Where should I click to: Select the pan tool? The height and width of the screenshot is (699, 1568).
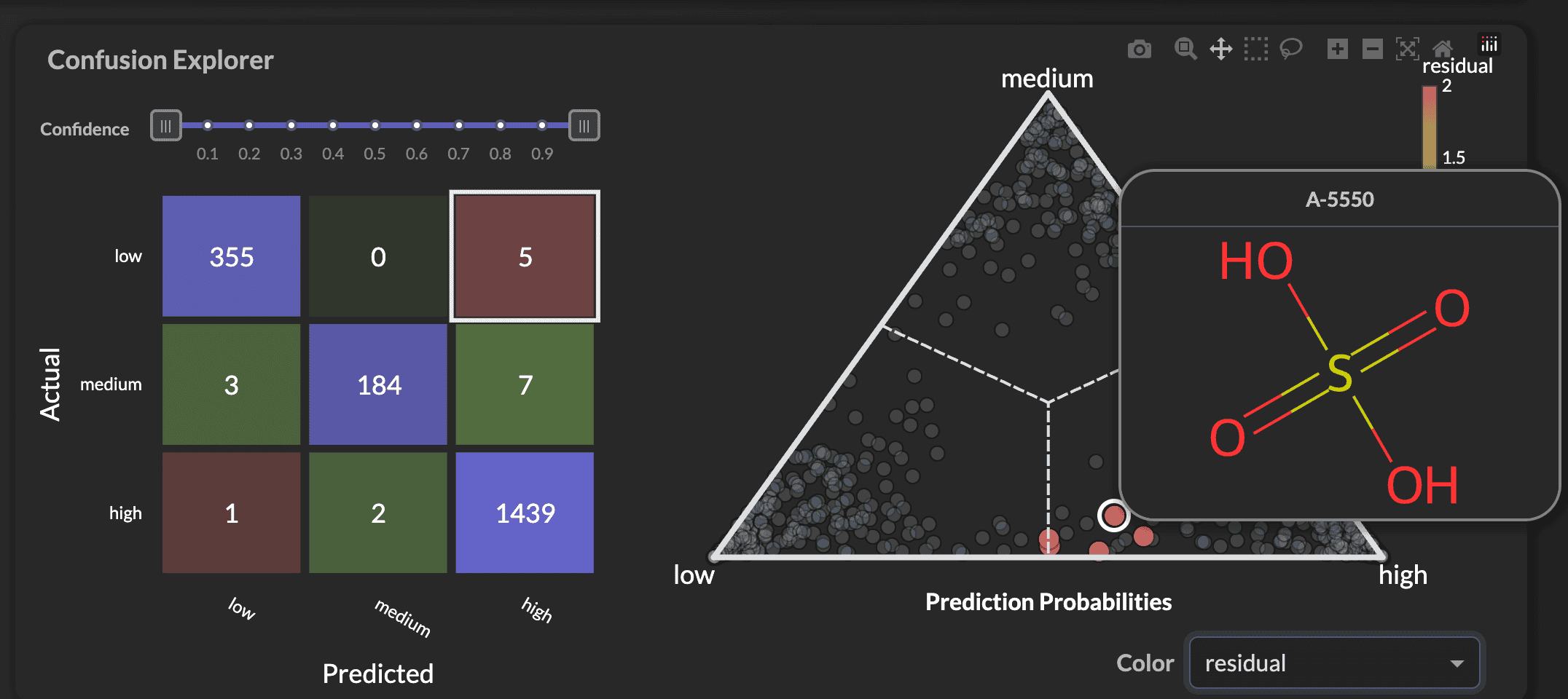(x=1221, y=49)
